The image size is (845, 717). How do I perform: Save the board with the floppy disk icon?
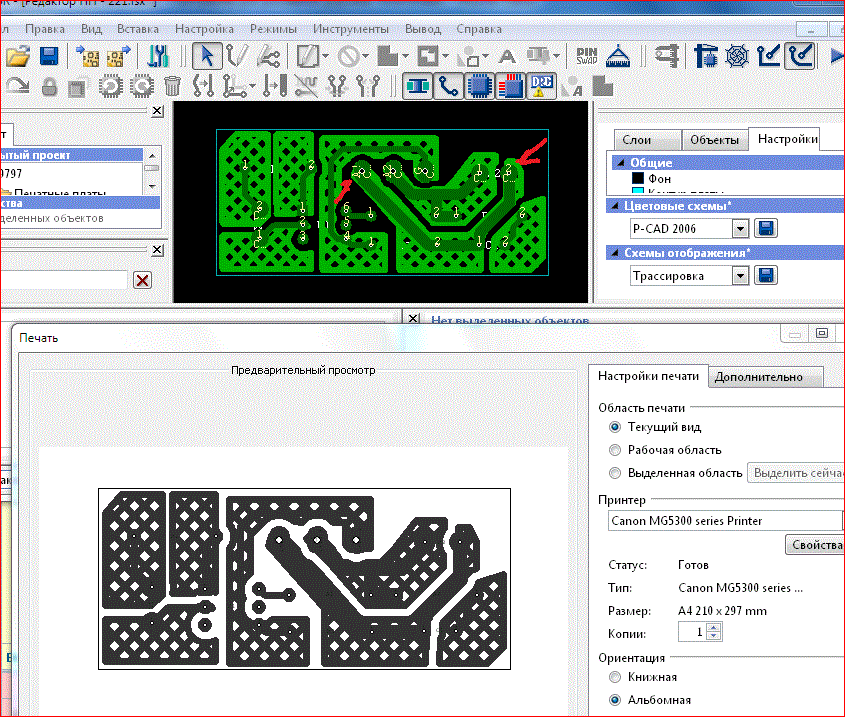point(49,56)
